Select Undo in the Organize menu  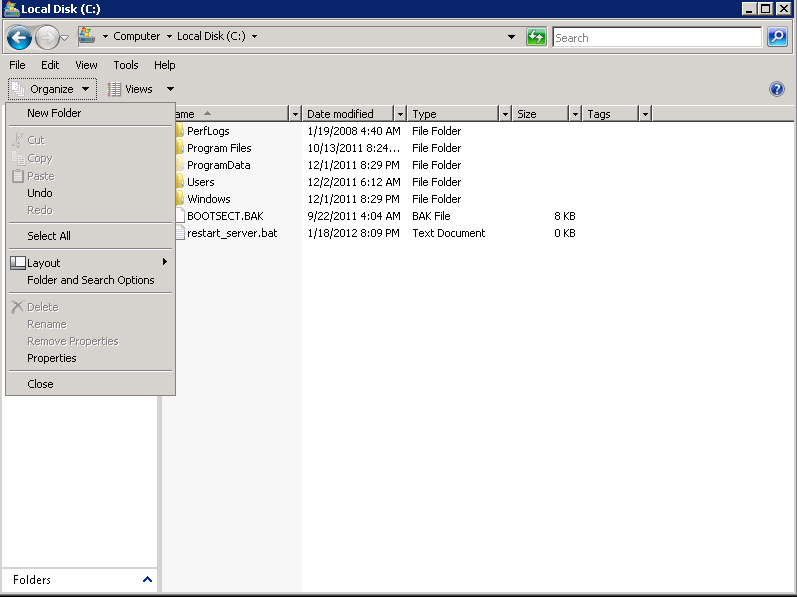pos(90,193)
